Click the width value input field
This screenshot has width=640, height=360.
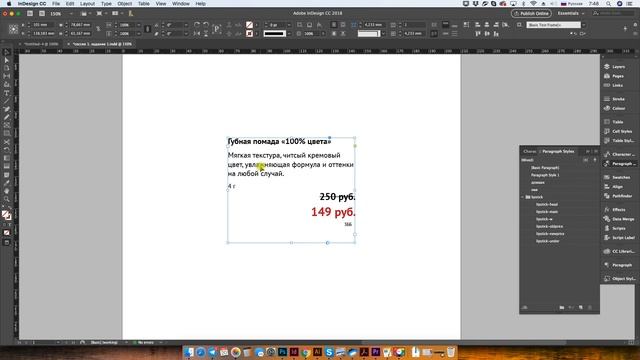click(80, 25)
